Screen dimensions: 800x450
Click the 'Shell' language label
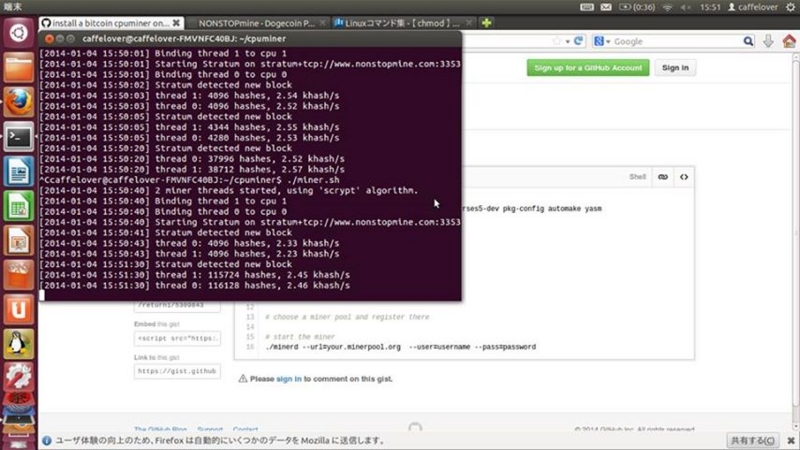(637, 177)
